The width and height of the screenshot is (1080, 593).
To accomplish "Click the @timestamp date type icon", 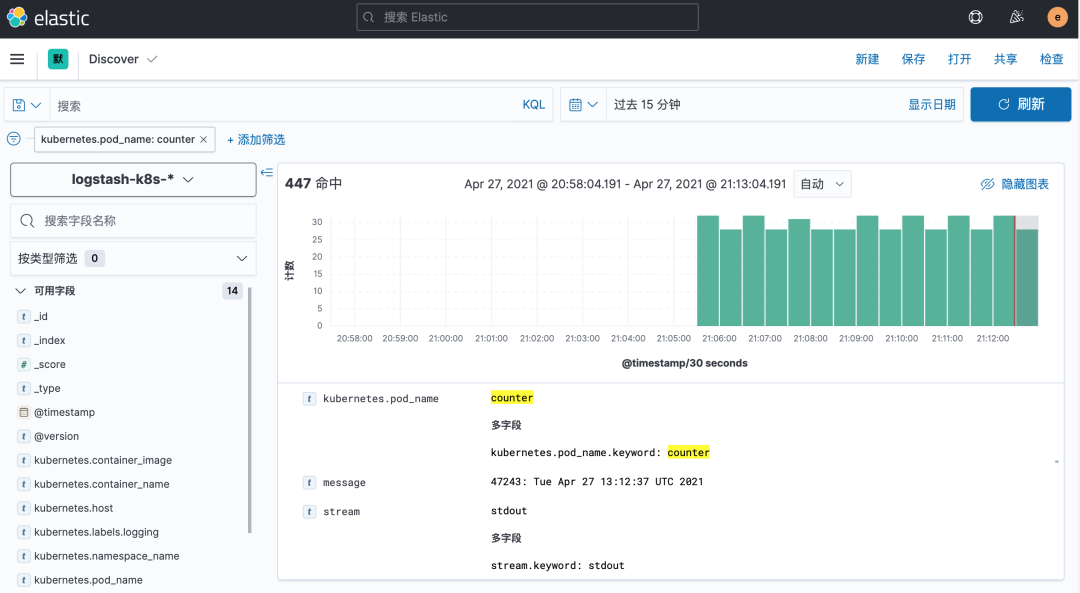I will (x=24, y=413).
